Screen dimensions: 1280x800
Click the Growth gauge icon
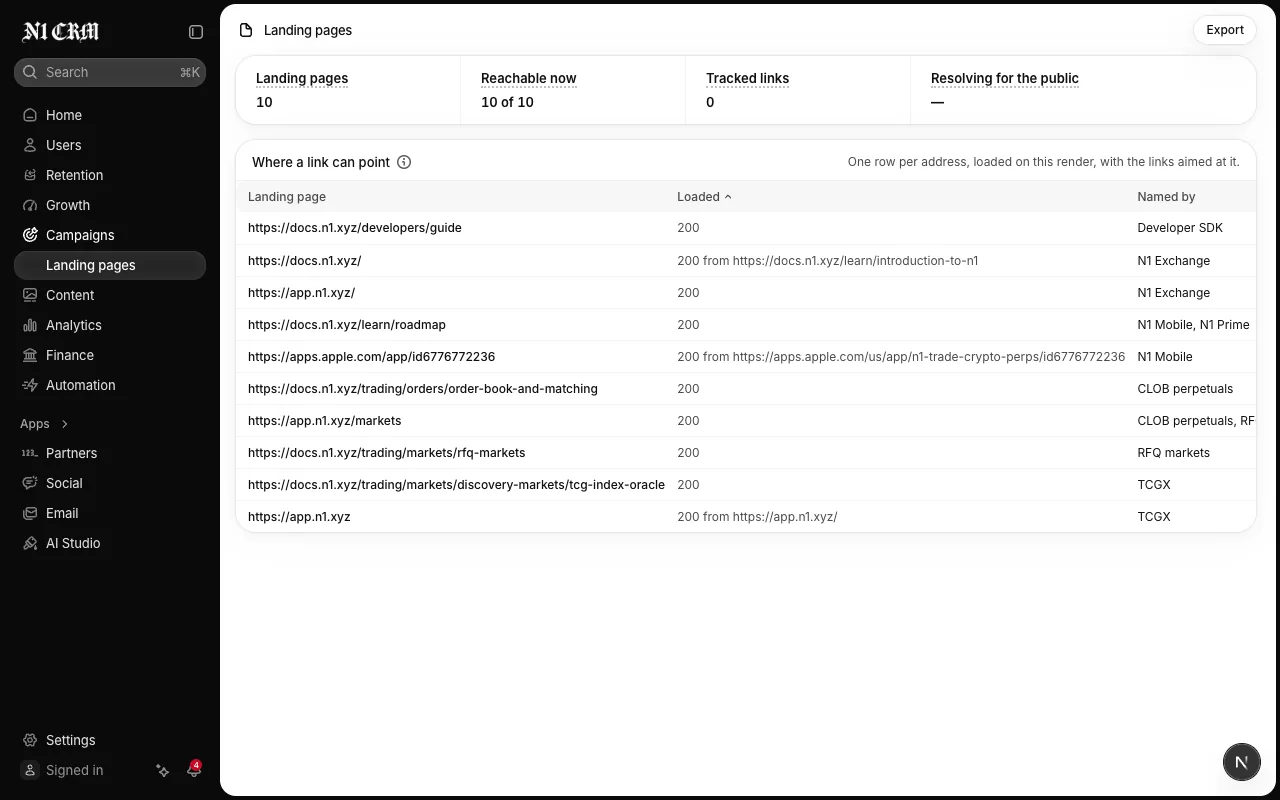click(x=30, y=205)
